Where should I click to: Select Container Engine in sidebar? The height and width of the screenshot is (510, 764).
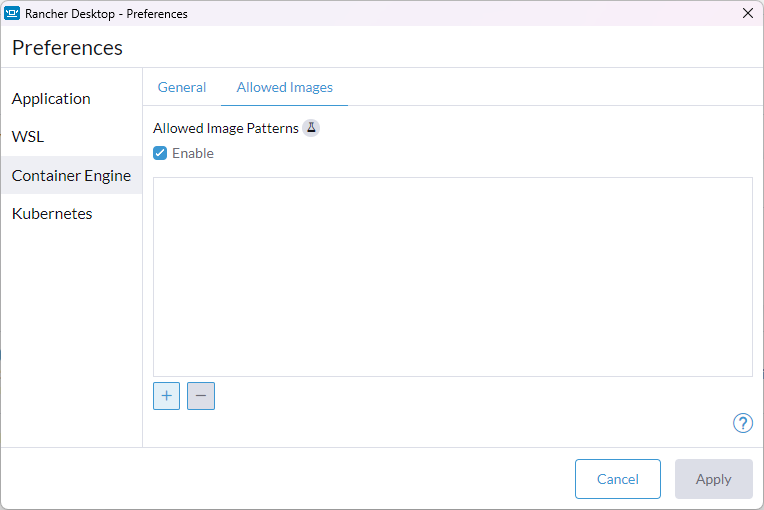[x=71, y=175]
